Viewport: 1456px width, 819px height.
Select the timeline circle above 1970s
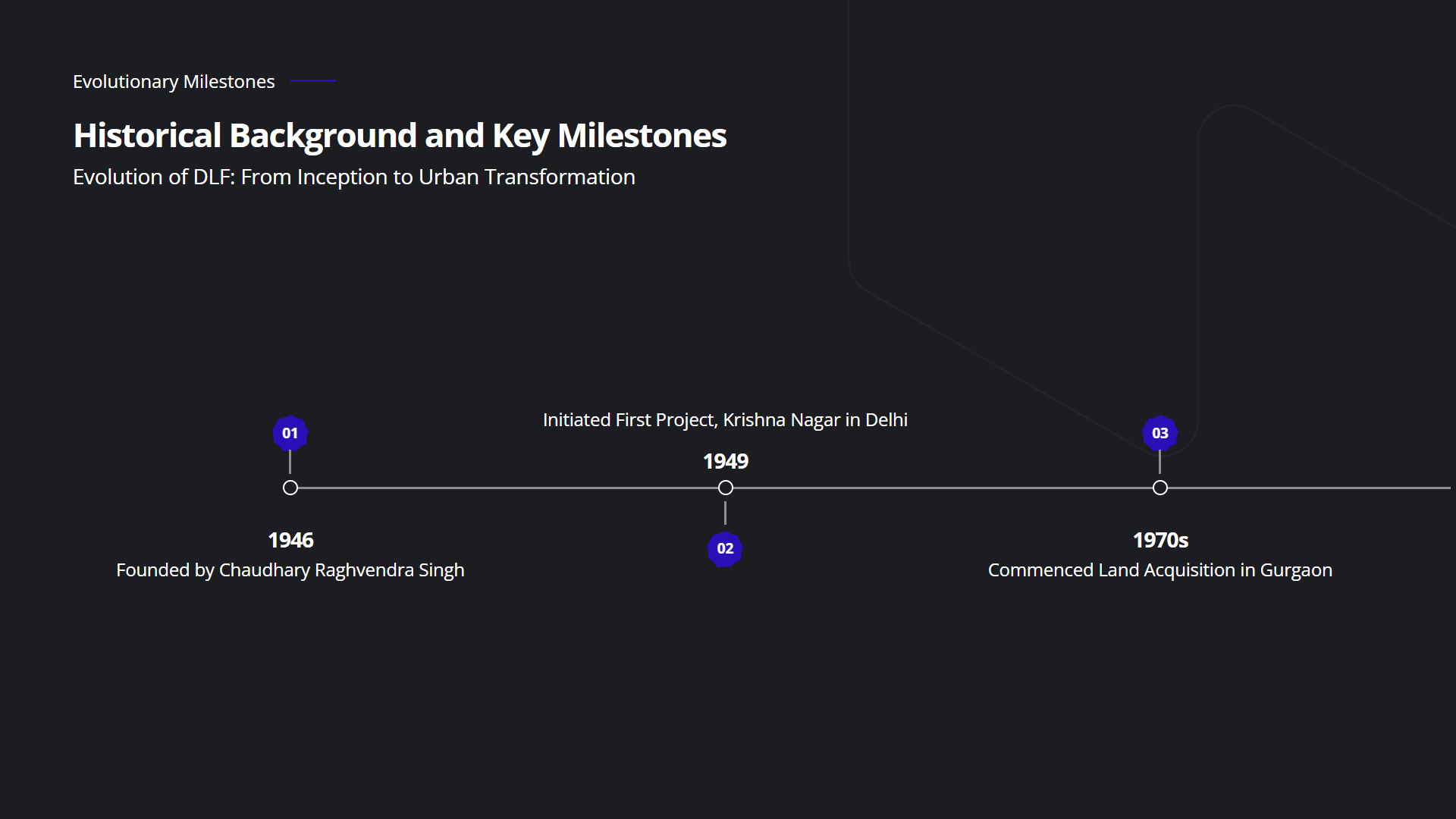[x=1160, y=488]
